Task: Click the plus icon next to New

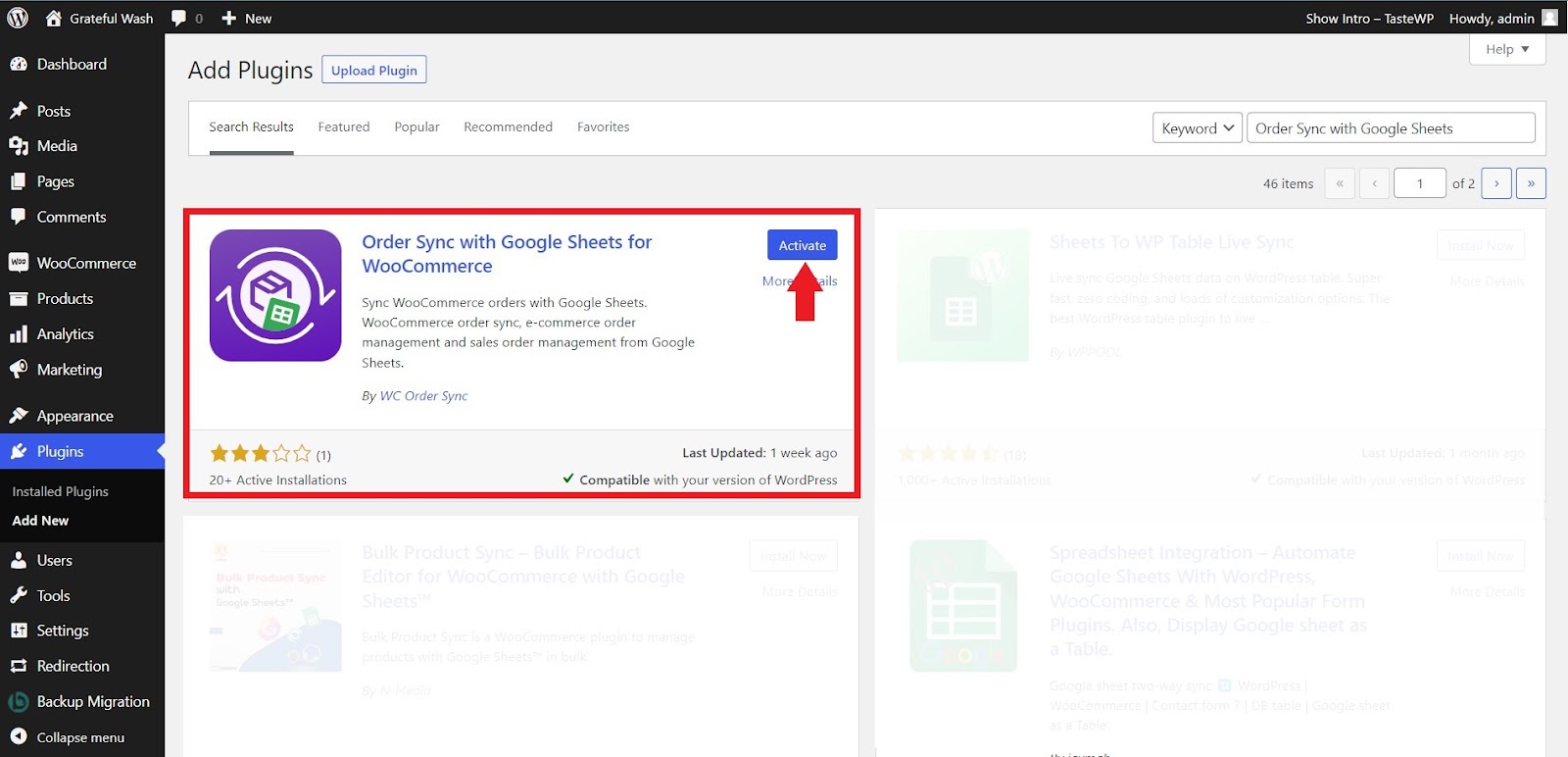Action: 228,18
